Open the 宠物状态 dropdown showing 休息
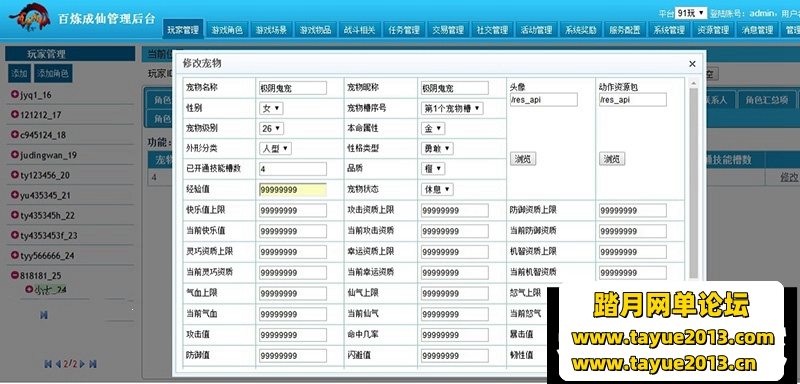Image resolution: width=800 pixels, height=384 pixels. [x=437, y=189]
